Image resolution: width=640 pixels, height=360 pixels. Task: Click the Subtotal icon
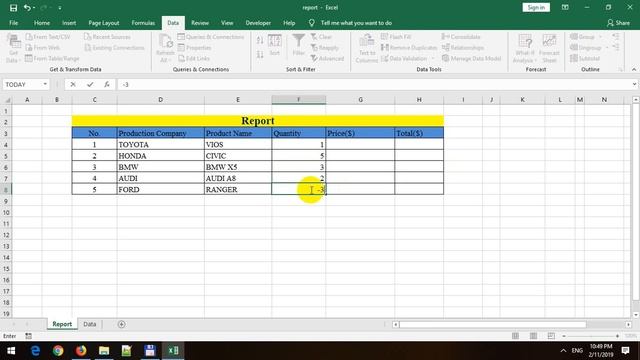coord(574,58)
